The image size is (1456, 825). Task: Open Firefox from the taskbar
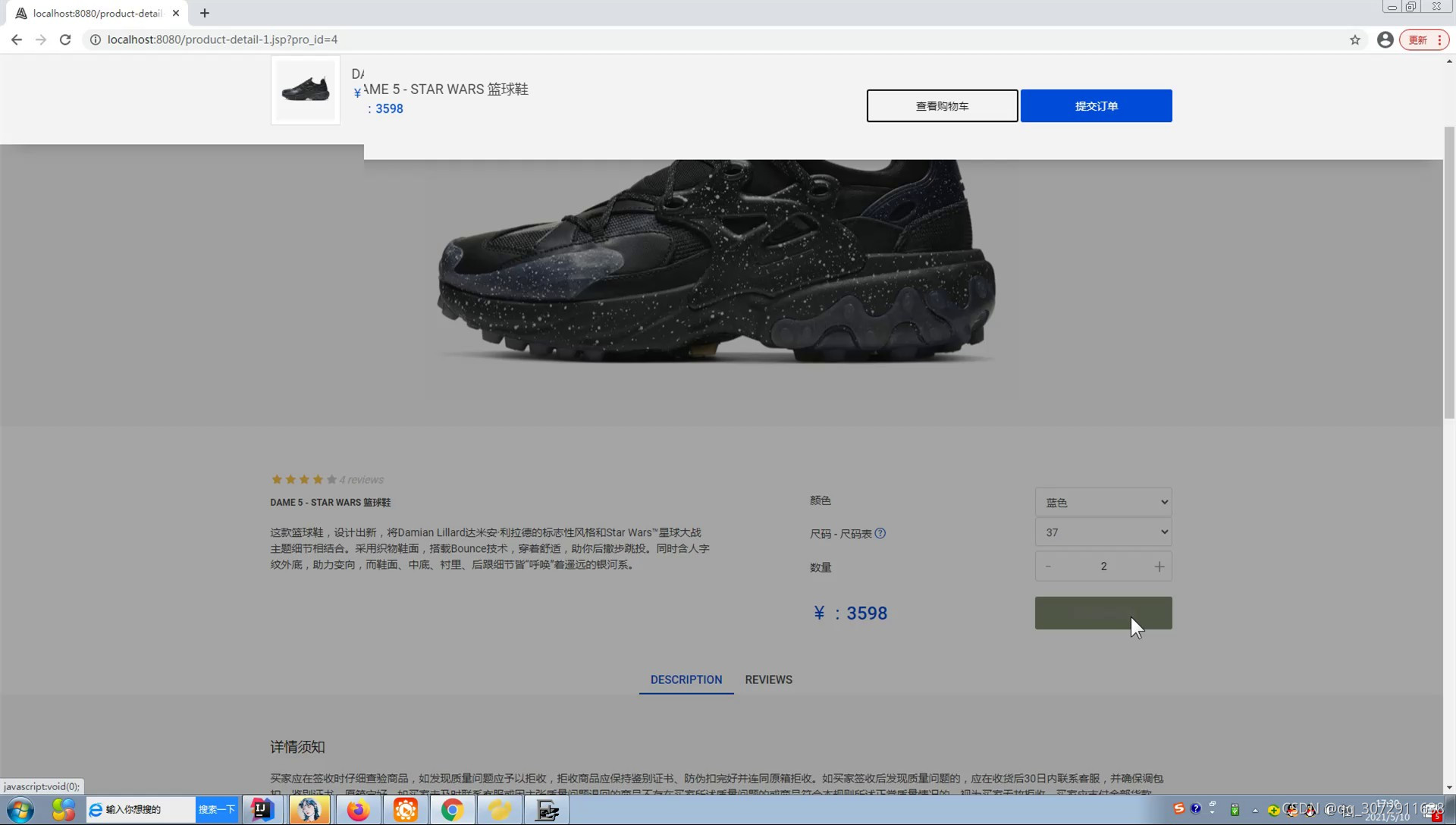tap(357, 810)
